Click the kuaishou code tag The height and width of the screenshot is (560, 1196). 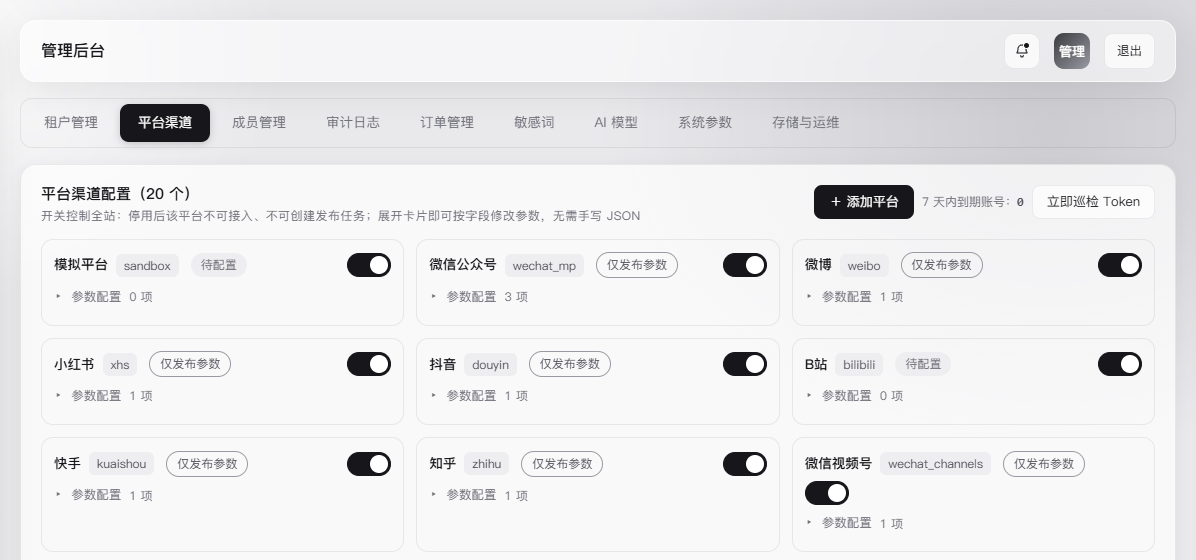121,464
